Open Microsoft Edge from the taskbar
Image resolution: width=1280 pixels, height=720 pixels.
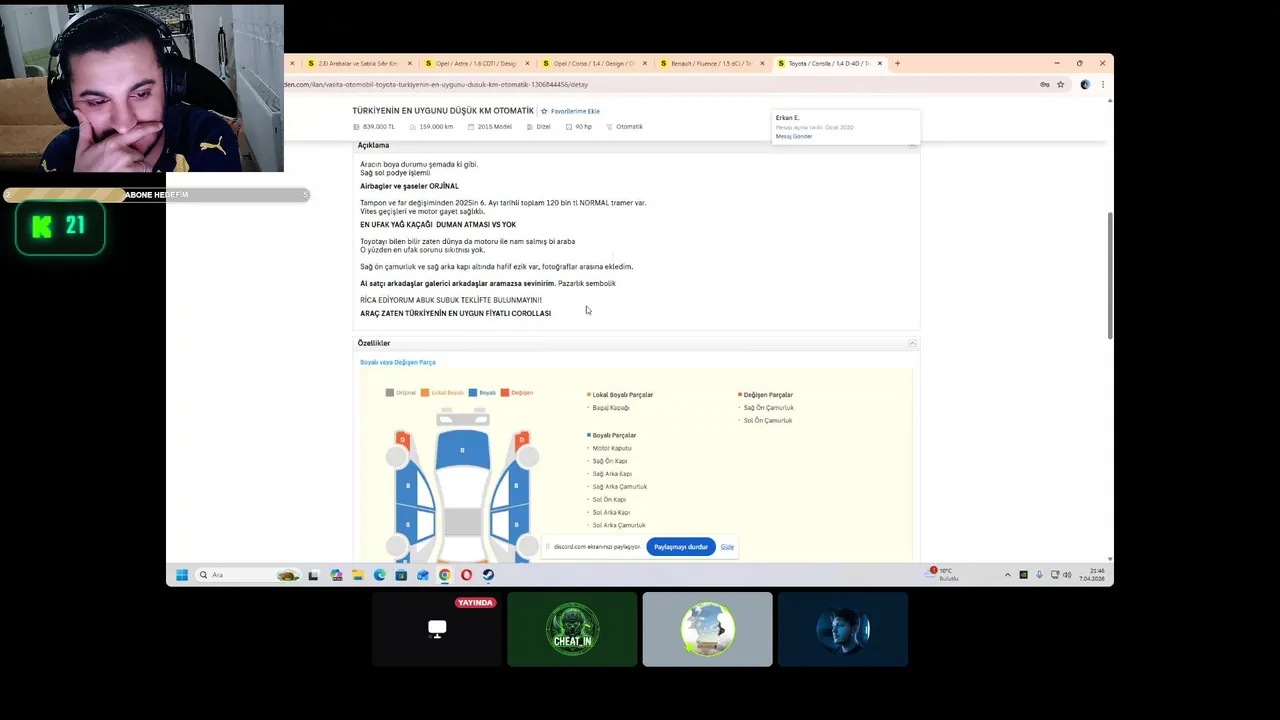pyautogui.click(x=379, y=575)
